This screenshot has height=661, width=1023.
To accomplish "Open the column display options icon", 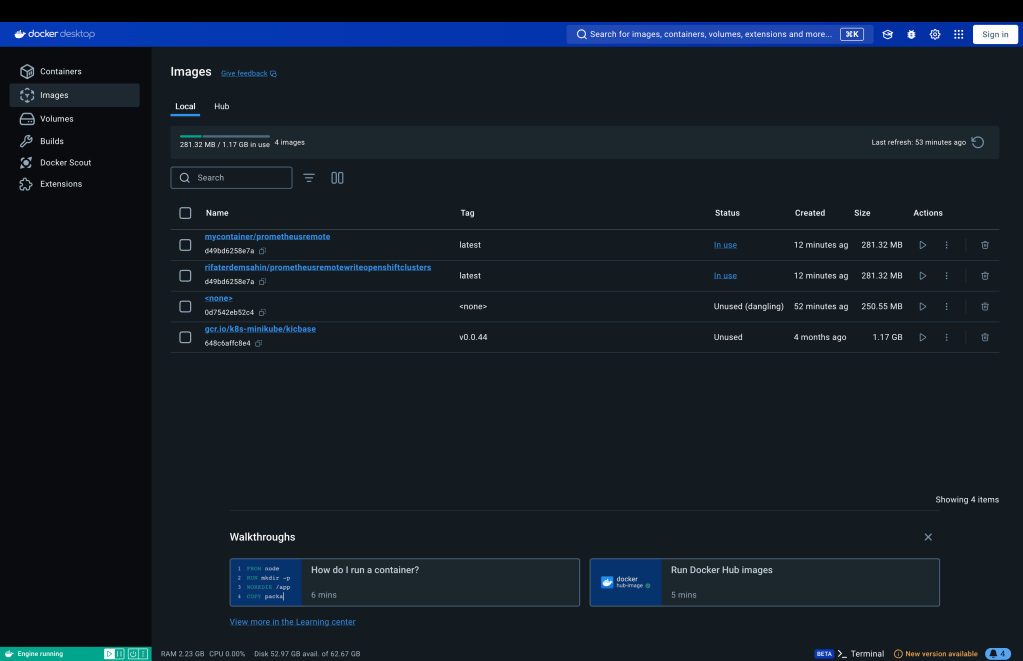I will coord(337,177).
